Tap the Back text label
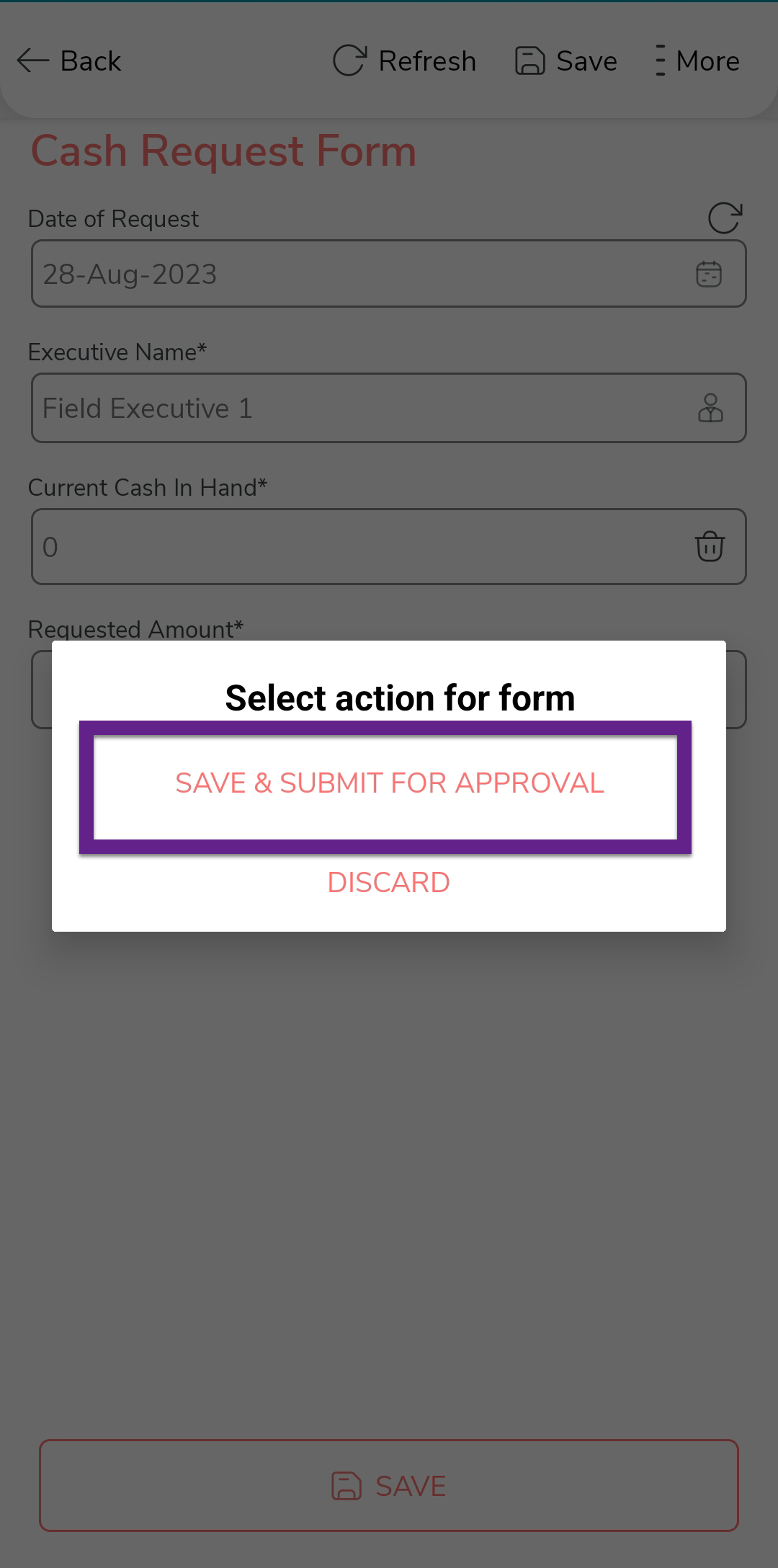This screenshot has width=778, height=1568. pyautogui.click(x=91, y=61)
